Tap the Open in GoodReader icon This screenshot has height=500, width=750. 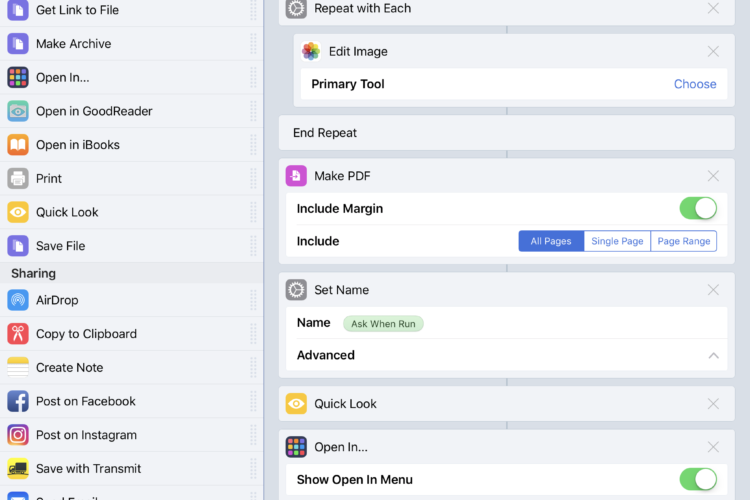click(18, 111)
